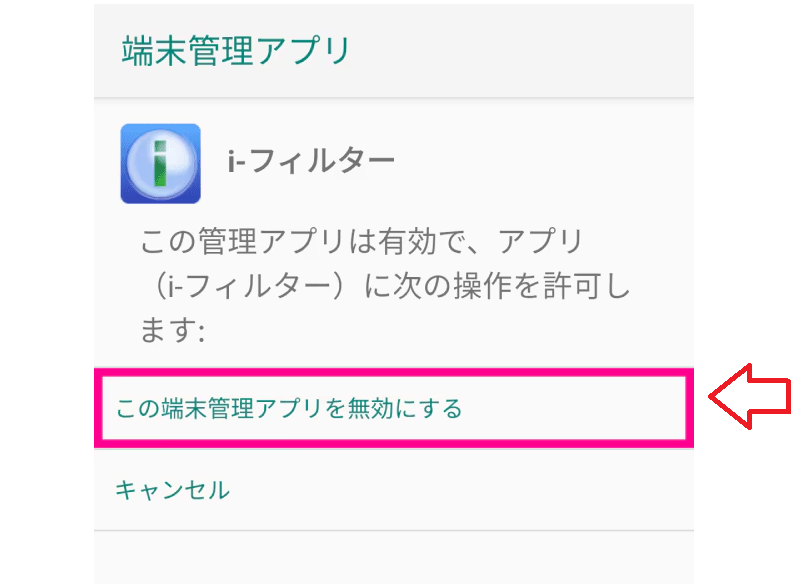Select the i-フィルター app name label

point(311,161)
